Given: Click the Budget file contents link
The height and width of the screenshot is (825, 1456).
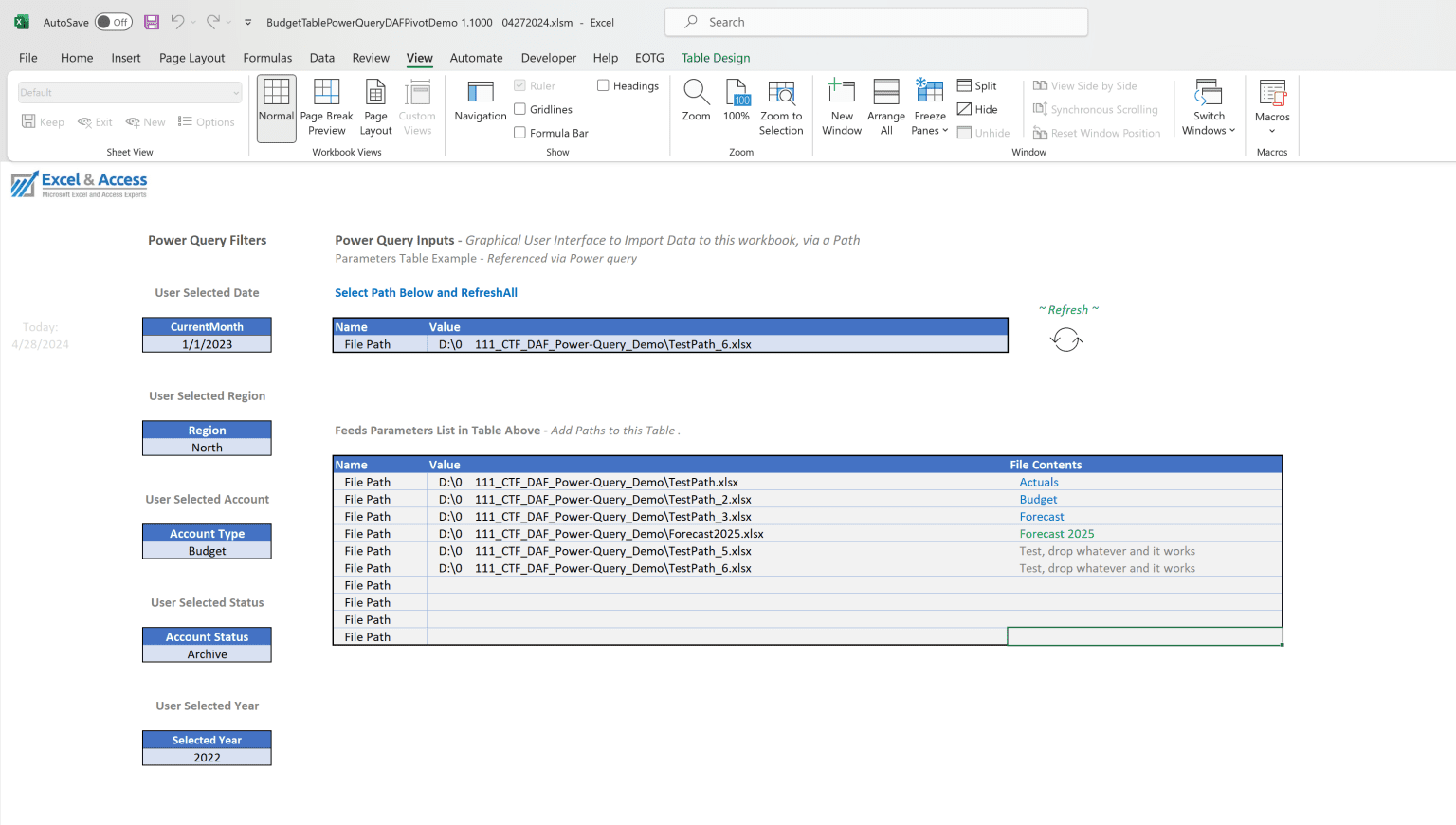Looking at the screenshot, I should coord(1038,499).
